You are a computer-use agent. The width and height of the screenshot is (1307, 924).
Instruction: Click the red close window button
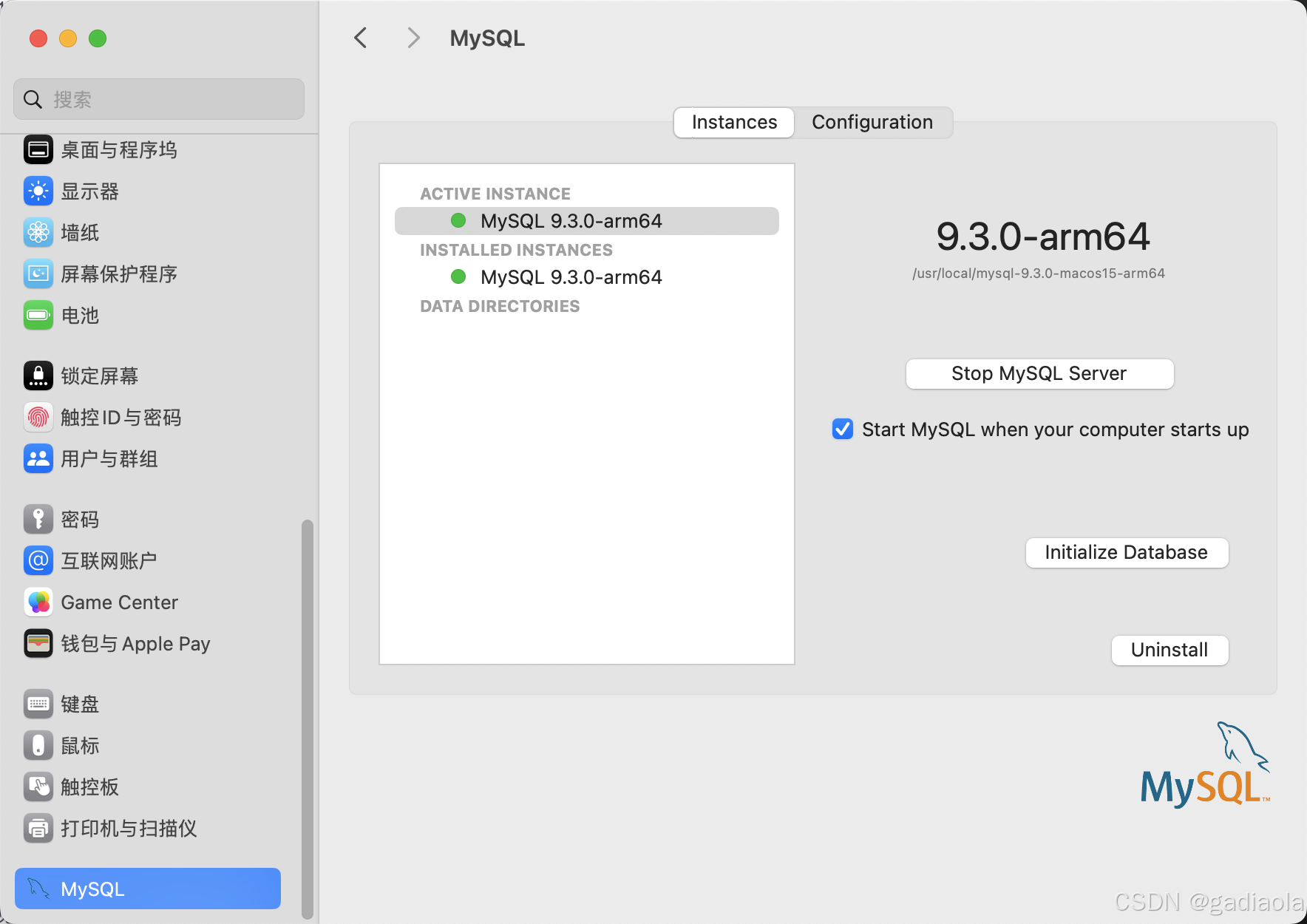tap(38, 38)
